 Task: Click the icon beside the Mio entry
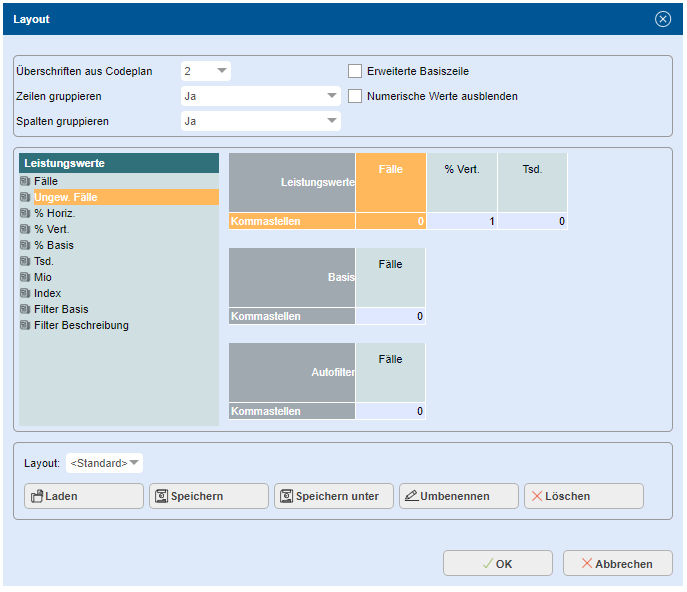pos(25,277)
